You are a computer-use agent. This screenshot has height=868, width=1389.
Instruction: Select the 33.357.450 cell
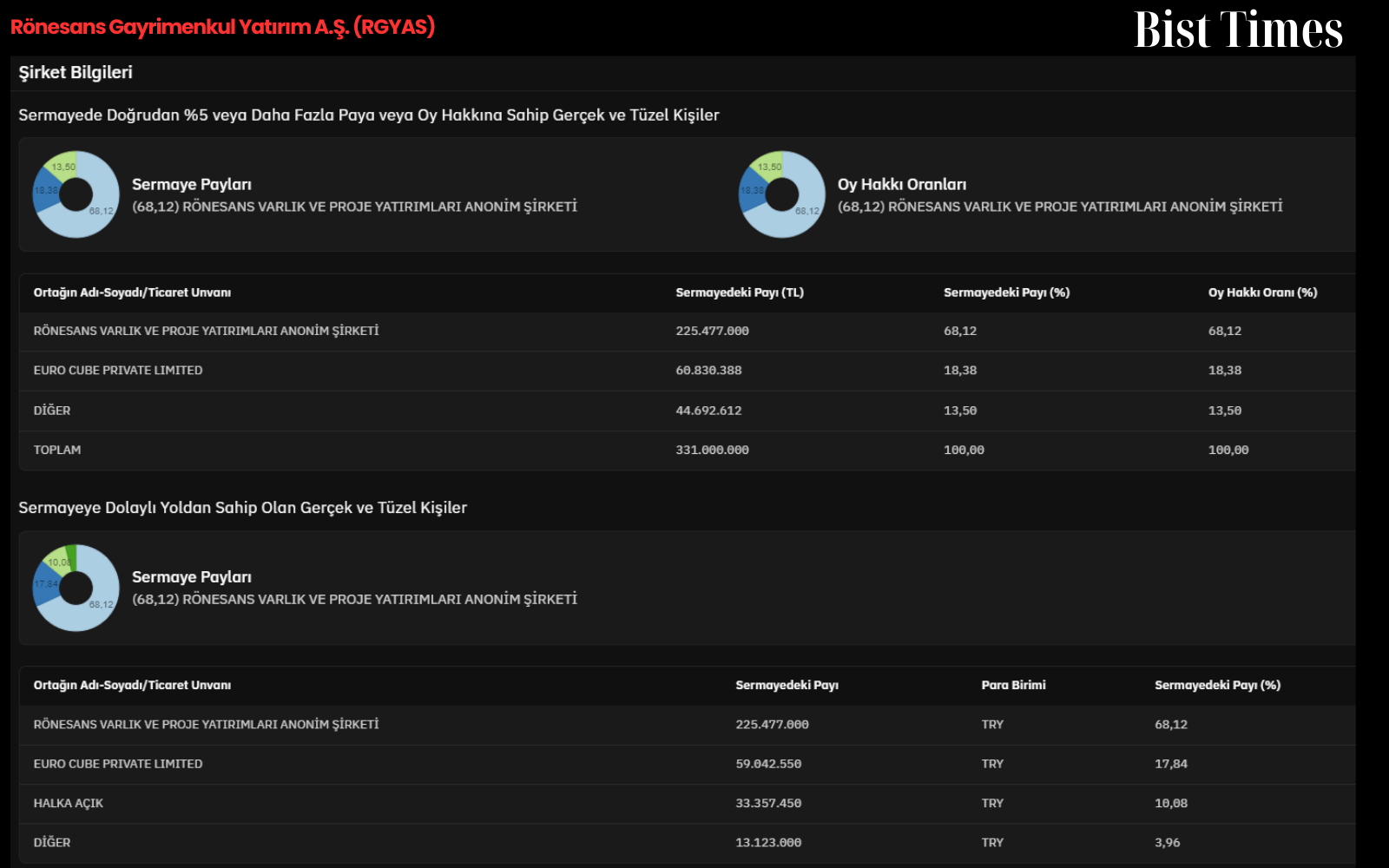click(768, 803)
